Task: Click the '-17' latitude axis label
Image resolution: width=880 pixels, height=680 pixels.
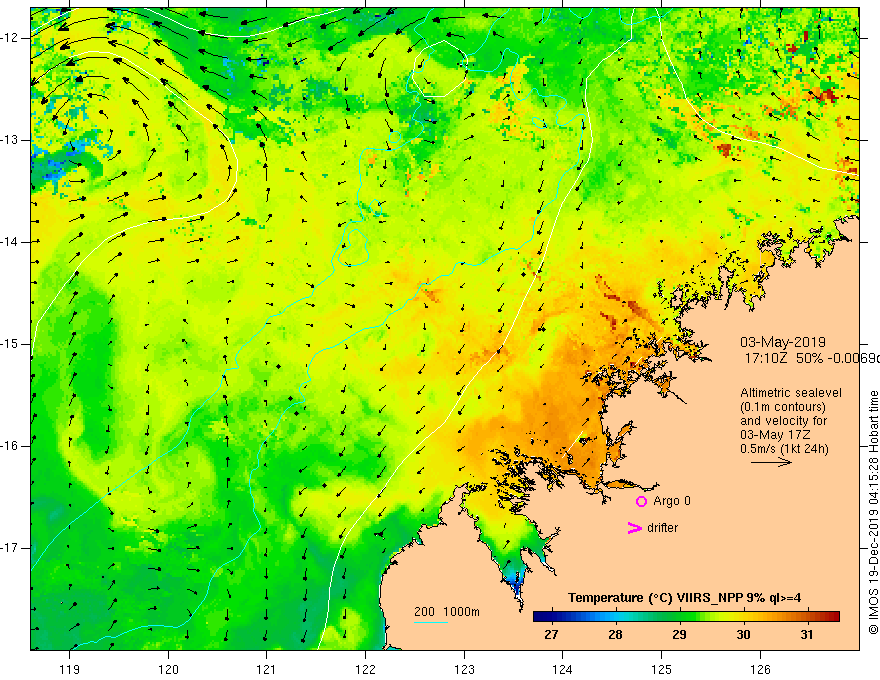Action: (x=11, y=548)
